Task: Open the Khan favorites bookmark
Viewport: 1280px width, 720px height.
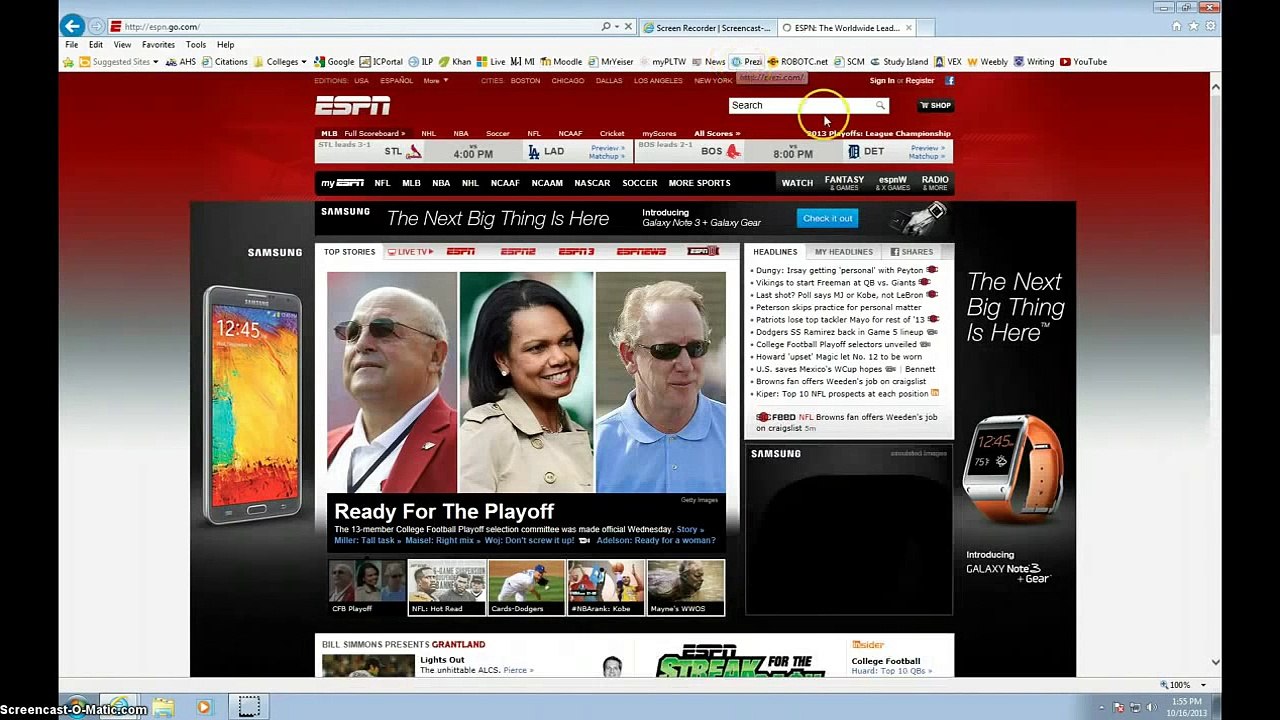Action: (x=454, y=62)
